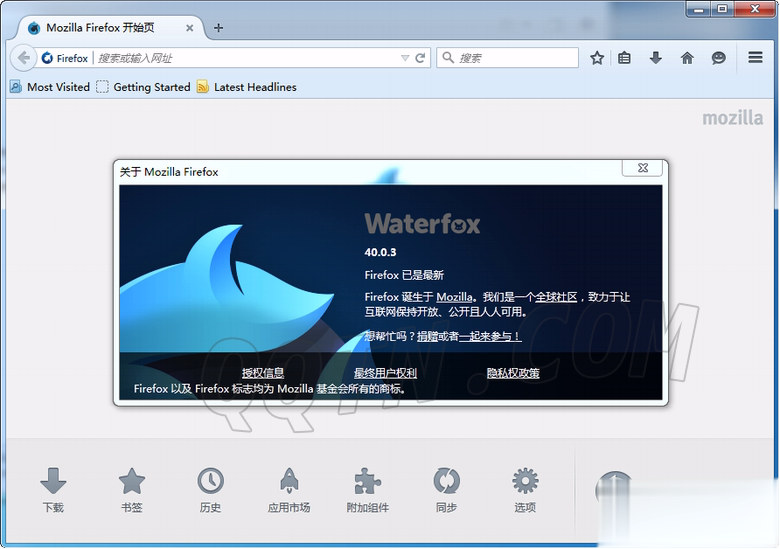The width and height of the screenshot is (780, 549).
Task: Open 授权信息 link
Action: 263,372
